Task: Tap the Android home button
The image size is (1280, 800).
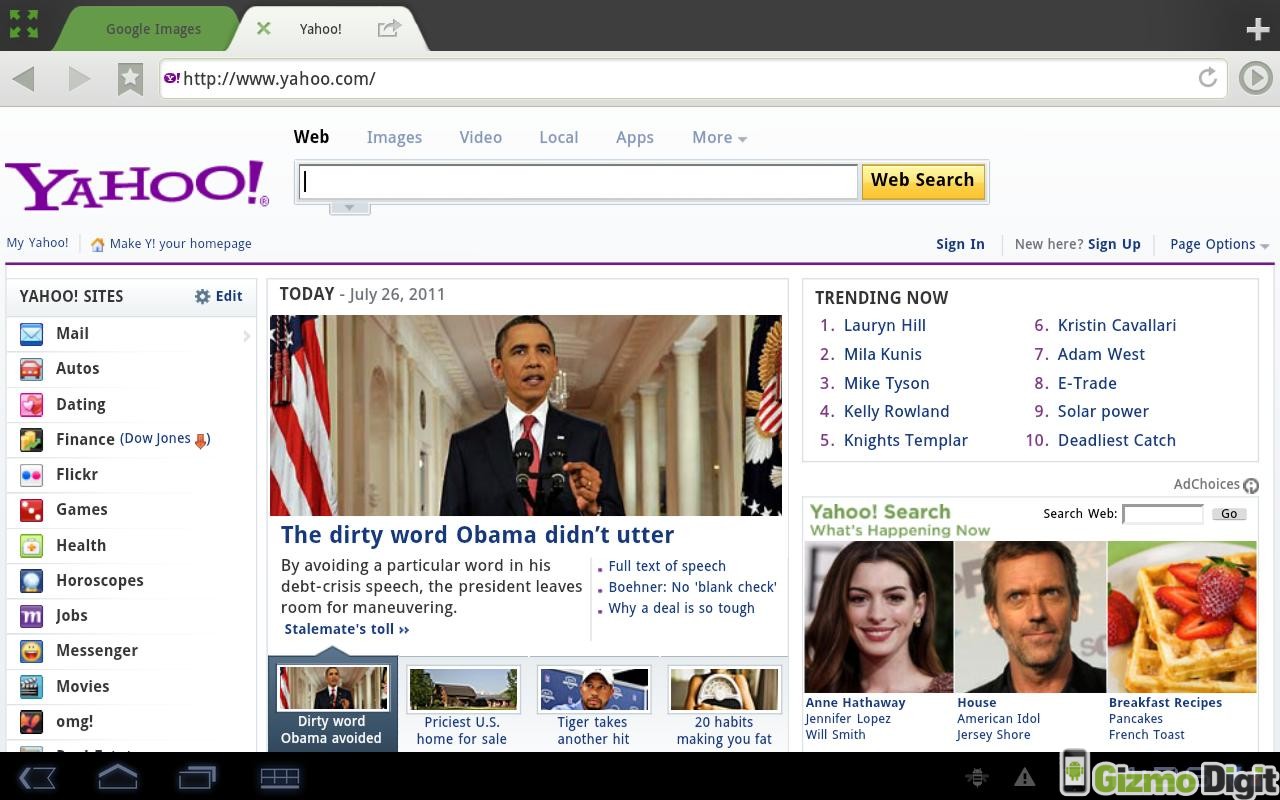Action: pyautogui.click(x=117, y=777)
